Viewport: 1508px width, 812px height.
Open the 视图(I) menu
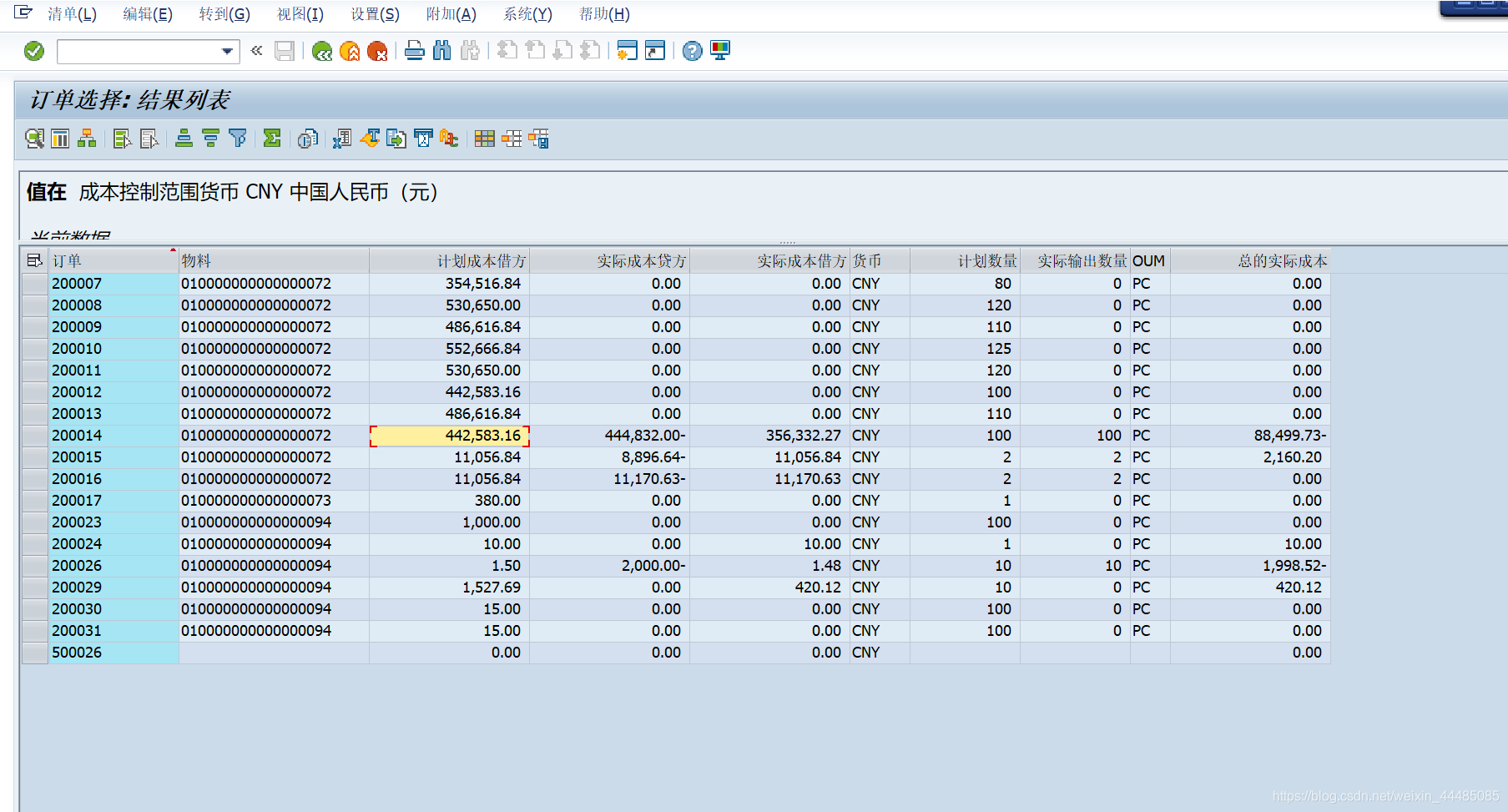tap(300, 14)
